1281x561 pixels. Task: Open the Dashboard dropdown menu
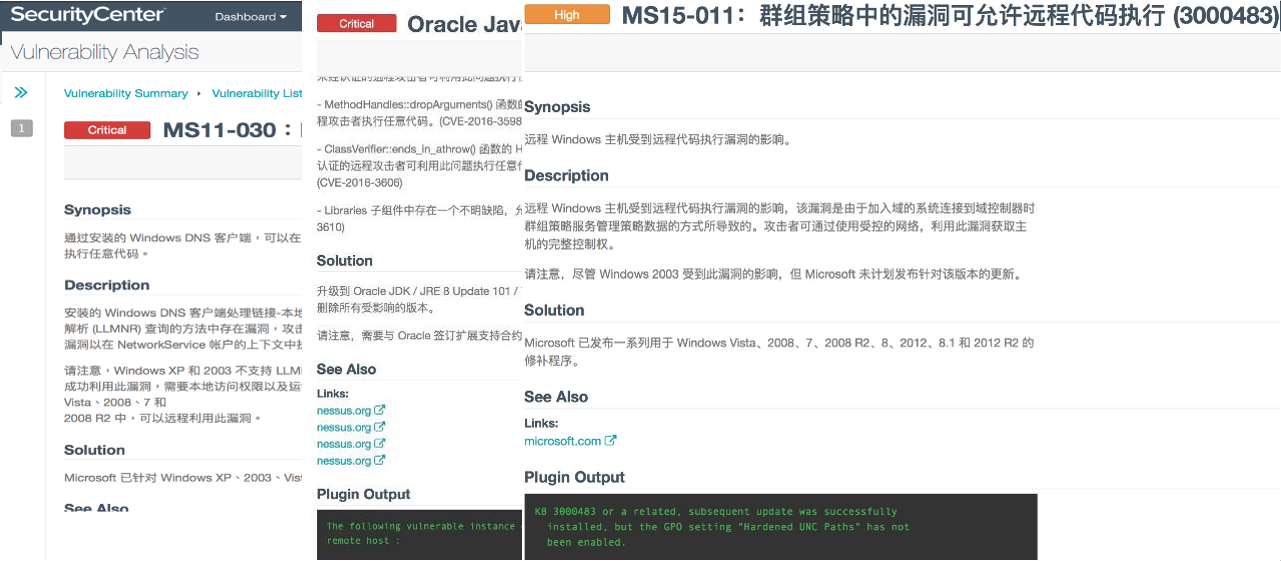(x=250, y=17)
